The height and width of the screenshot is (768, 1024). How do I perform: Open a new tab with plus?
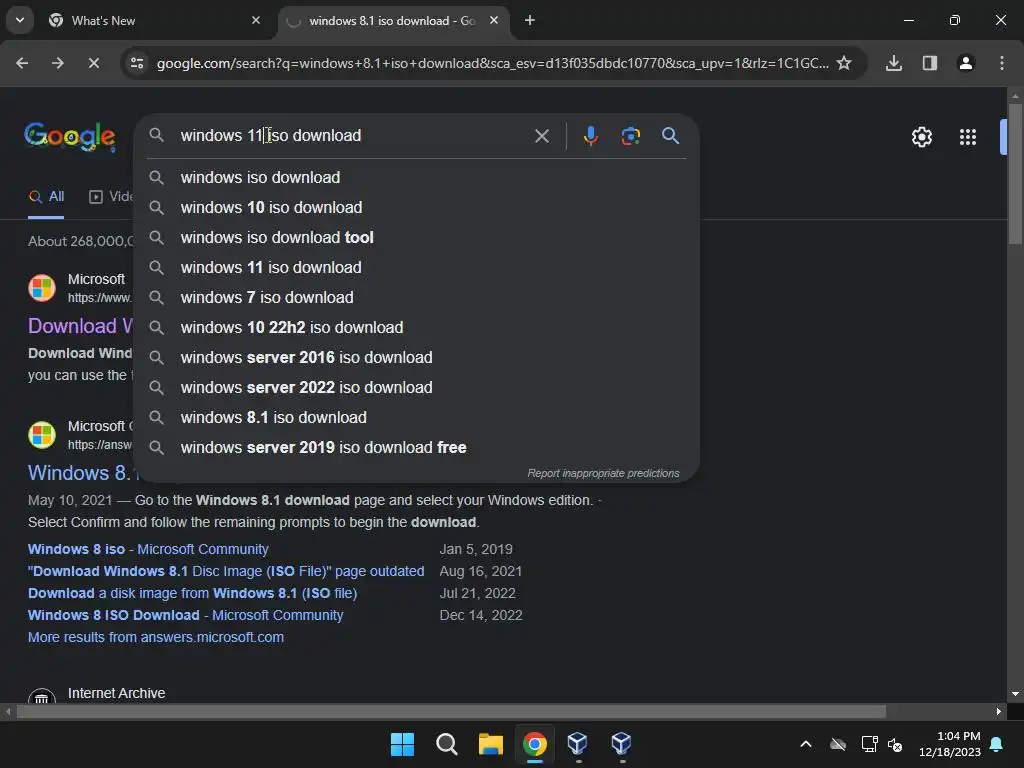530,20
